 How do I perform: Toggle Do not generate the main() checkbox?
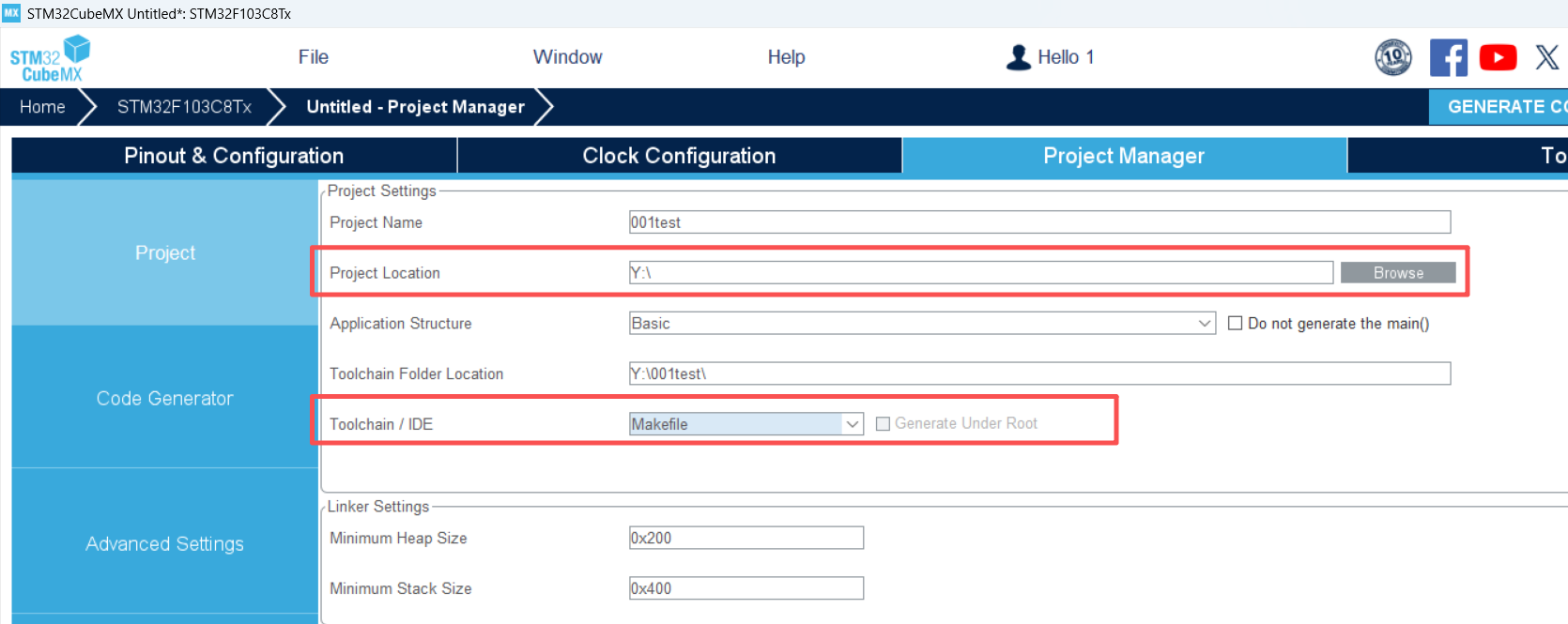[1236, 323]
